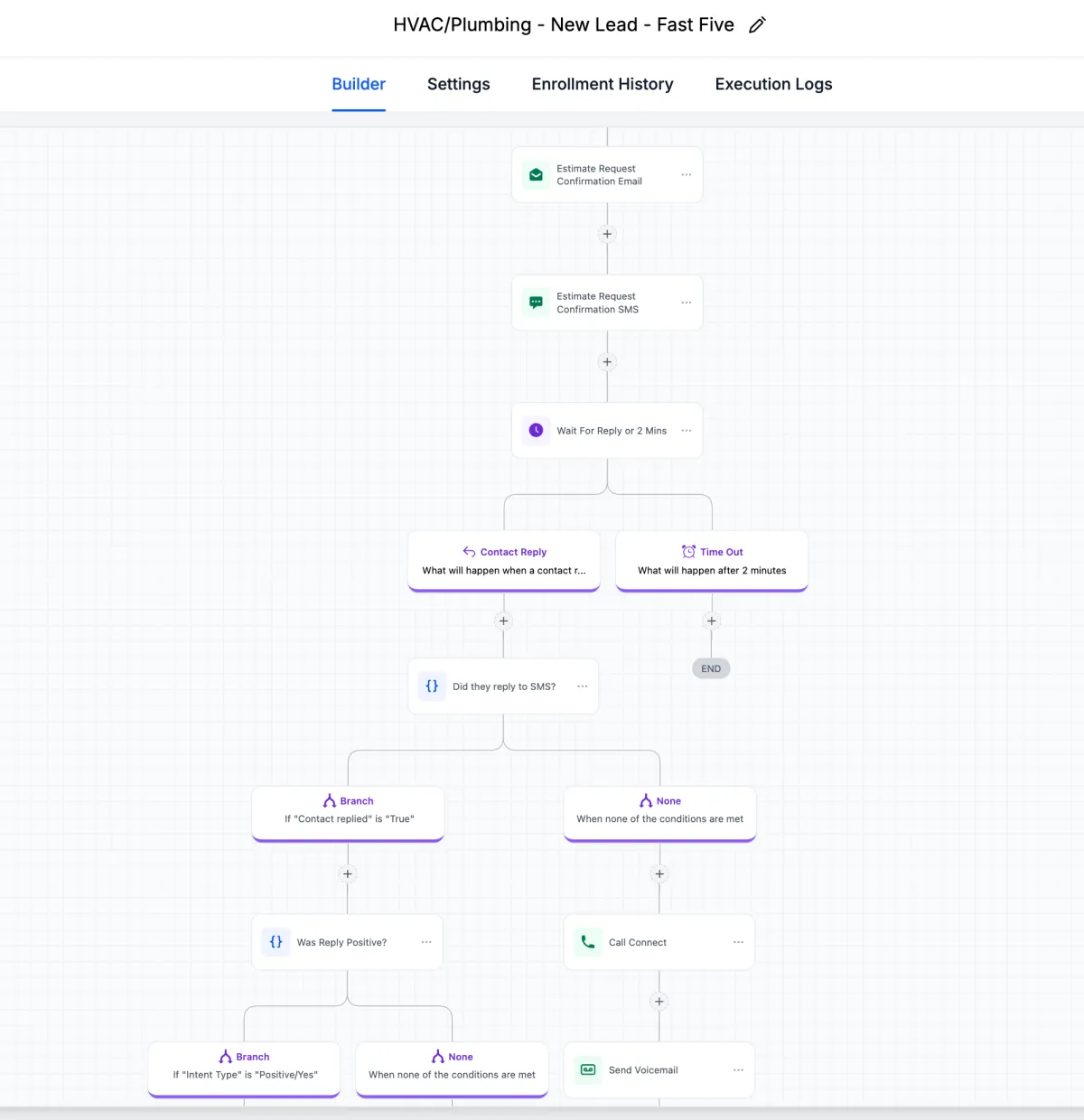This screenshot has width=1084, height=1120.
Task: Add a step after Call Connect
Action: click(659, 1002)
